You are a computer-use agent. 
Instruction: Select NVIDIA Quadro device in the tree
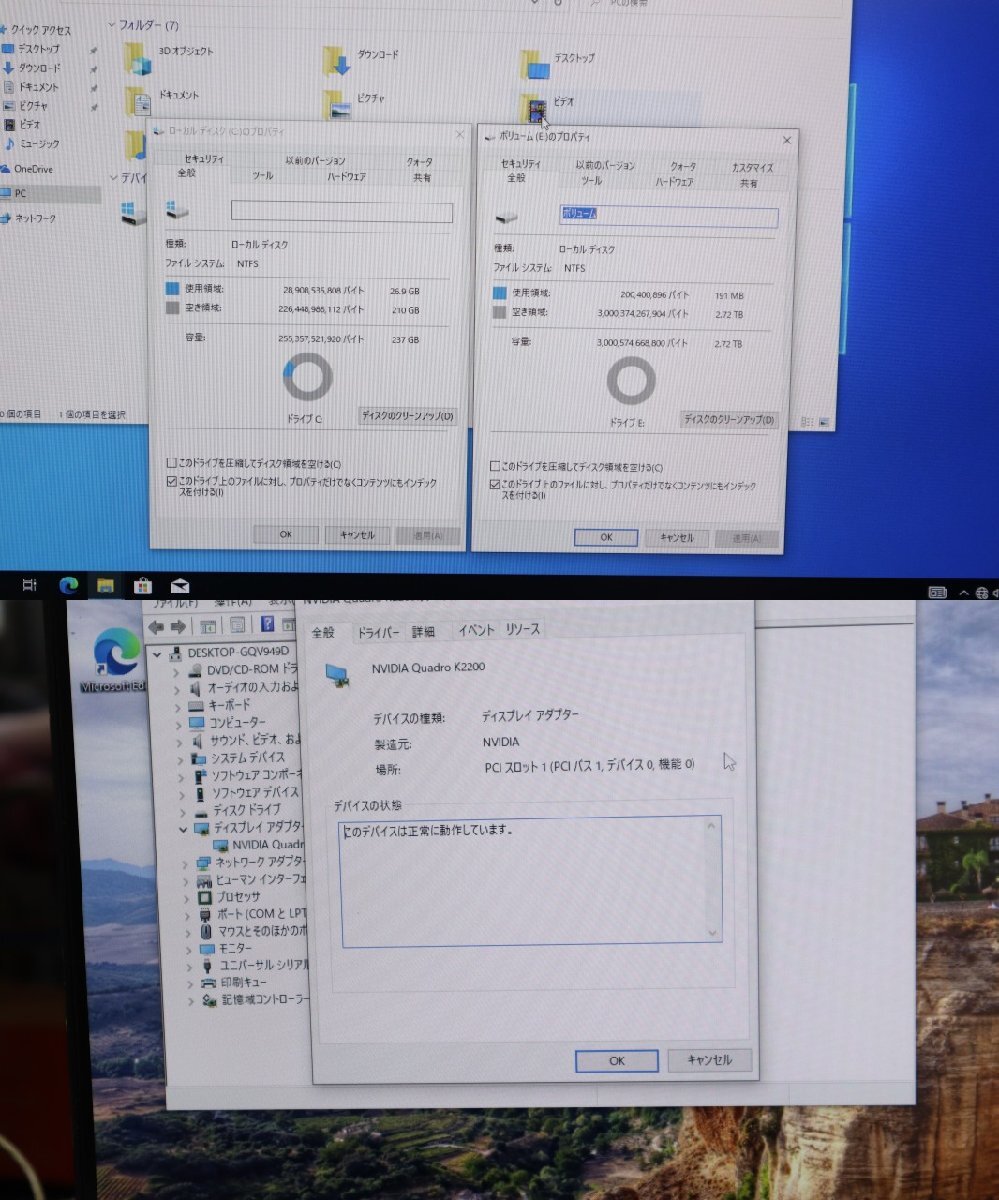coord(260,845)
